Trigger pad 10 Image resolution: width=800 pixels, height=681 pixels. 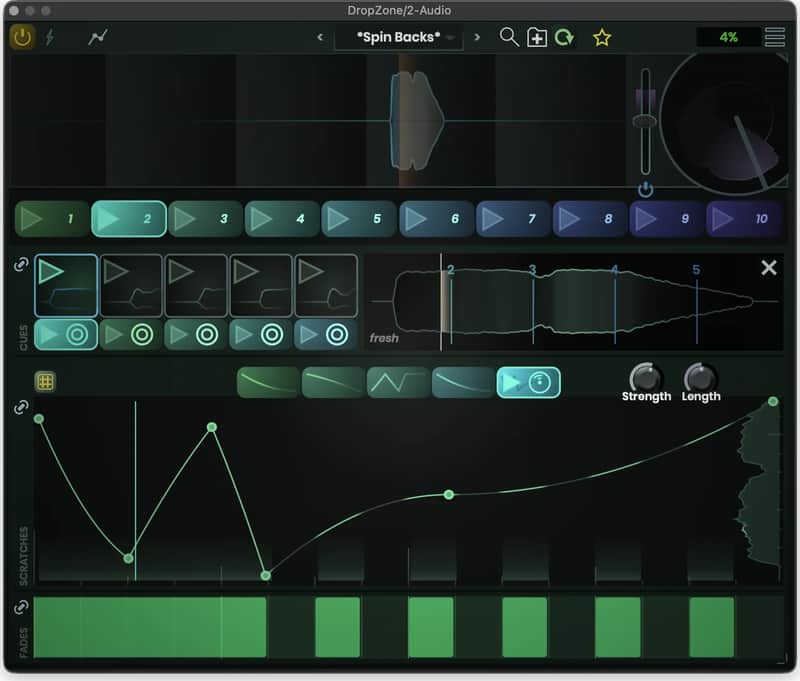point(743,219)
